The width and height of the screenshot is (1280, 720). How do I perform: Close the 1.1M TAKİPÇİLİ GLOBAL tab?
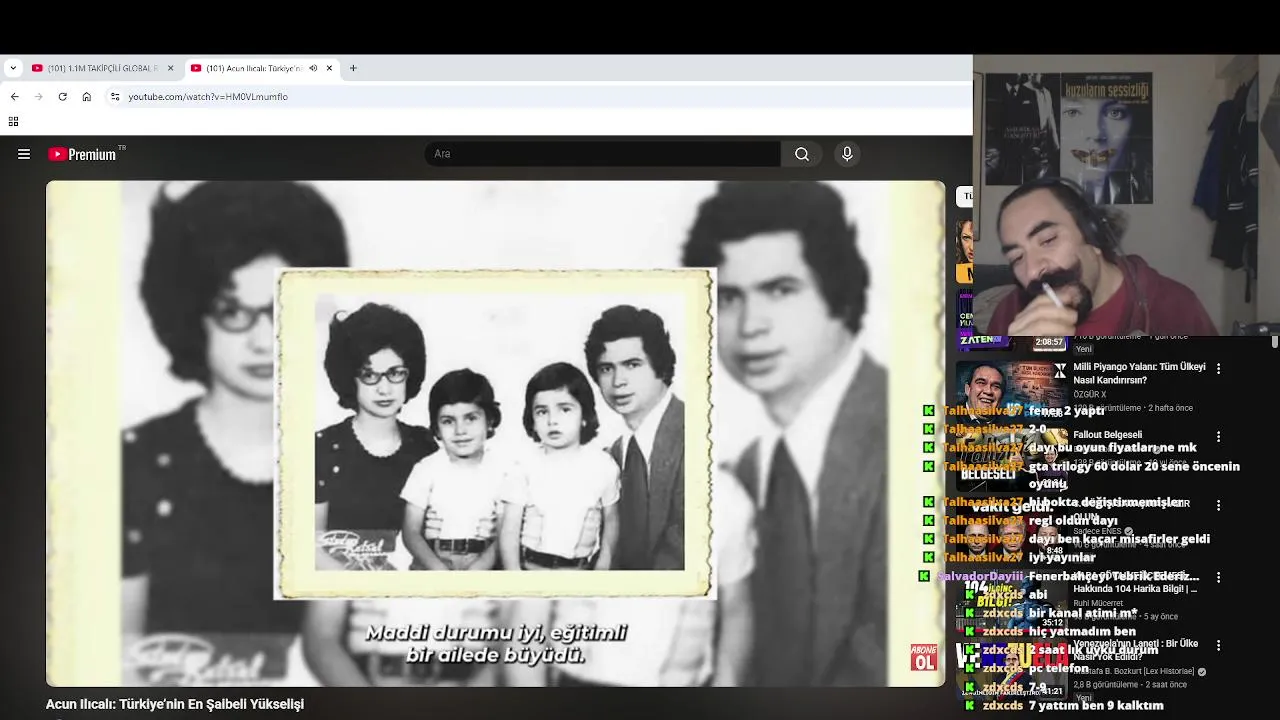coord(170,68)
